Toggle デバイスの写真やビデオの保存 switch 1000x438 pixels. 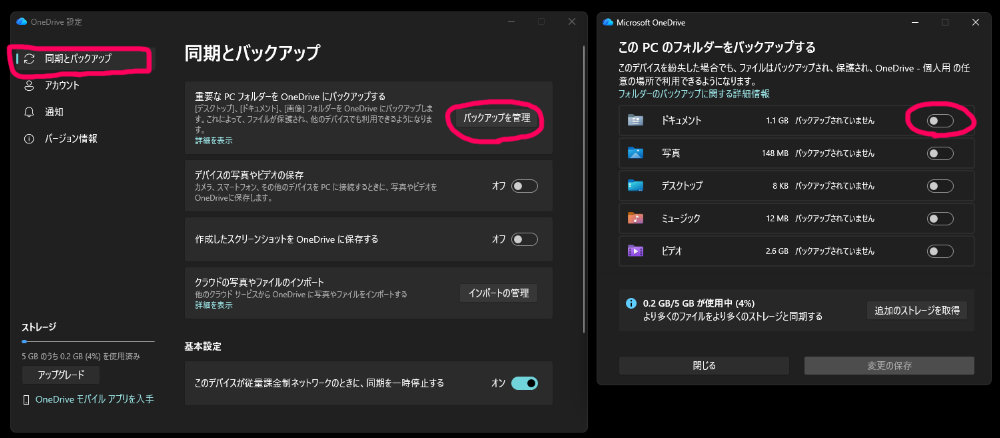(524, 186)
